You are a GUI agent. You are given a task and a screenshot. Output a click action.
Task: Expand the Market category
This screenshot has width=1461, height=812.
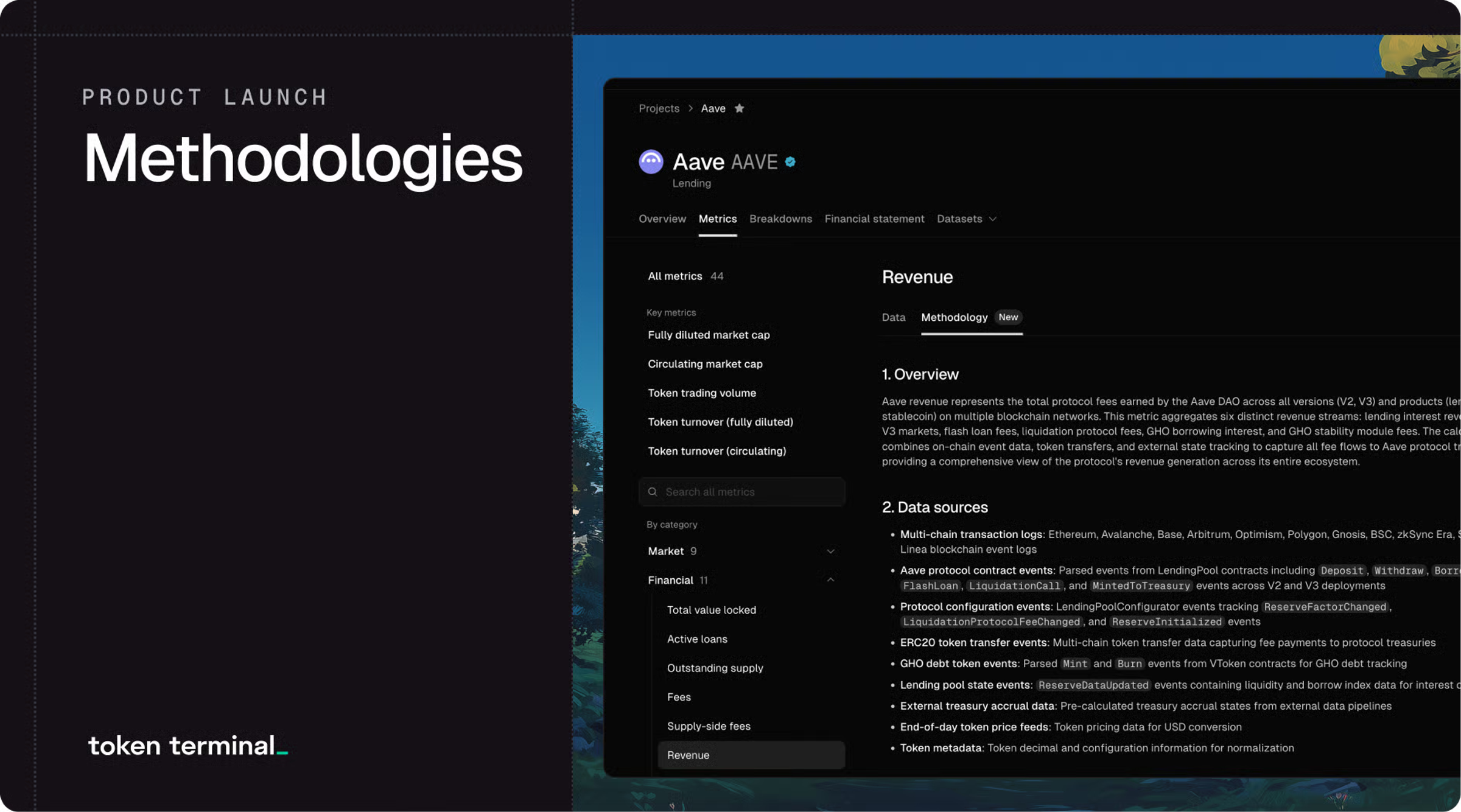point(830,551)
